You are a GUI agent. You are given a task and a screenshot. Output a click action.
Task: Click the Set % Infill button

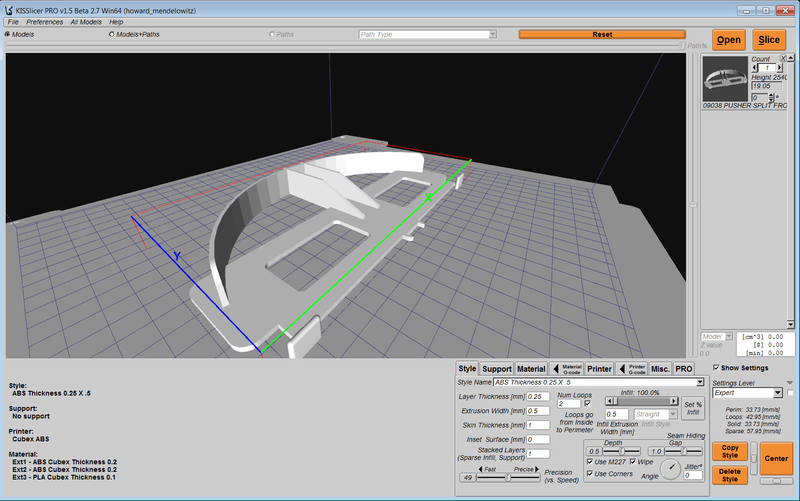click(x=693, y=408)
